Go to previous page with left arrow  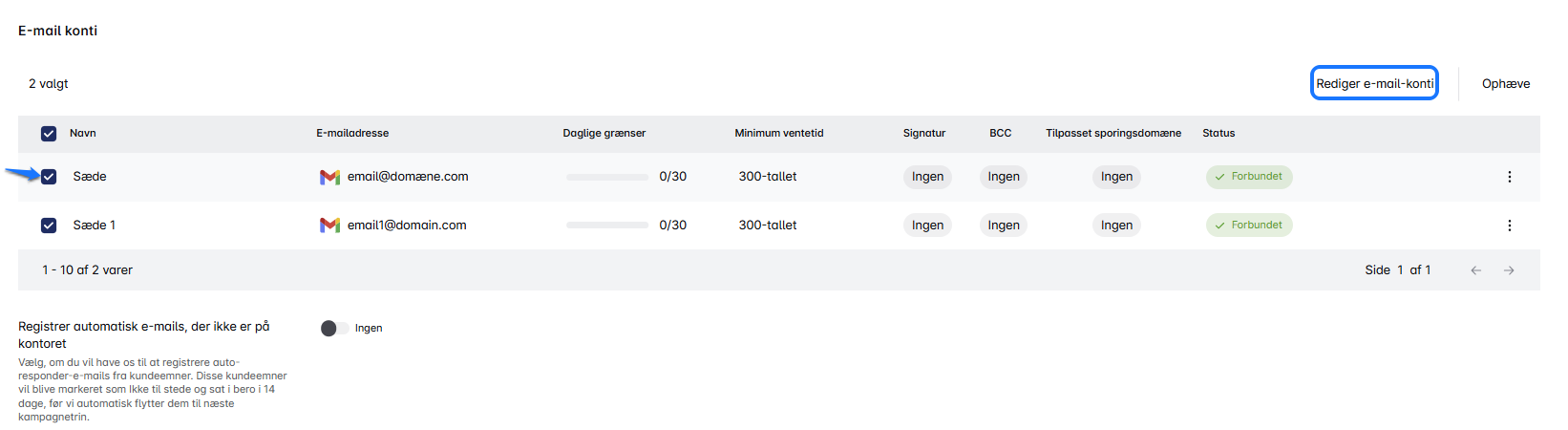(1475, 270)
